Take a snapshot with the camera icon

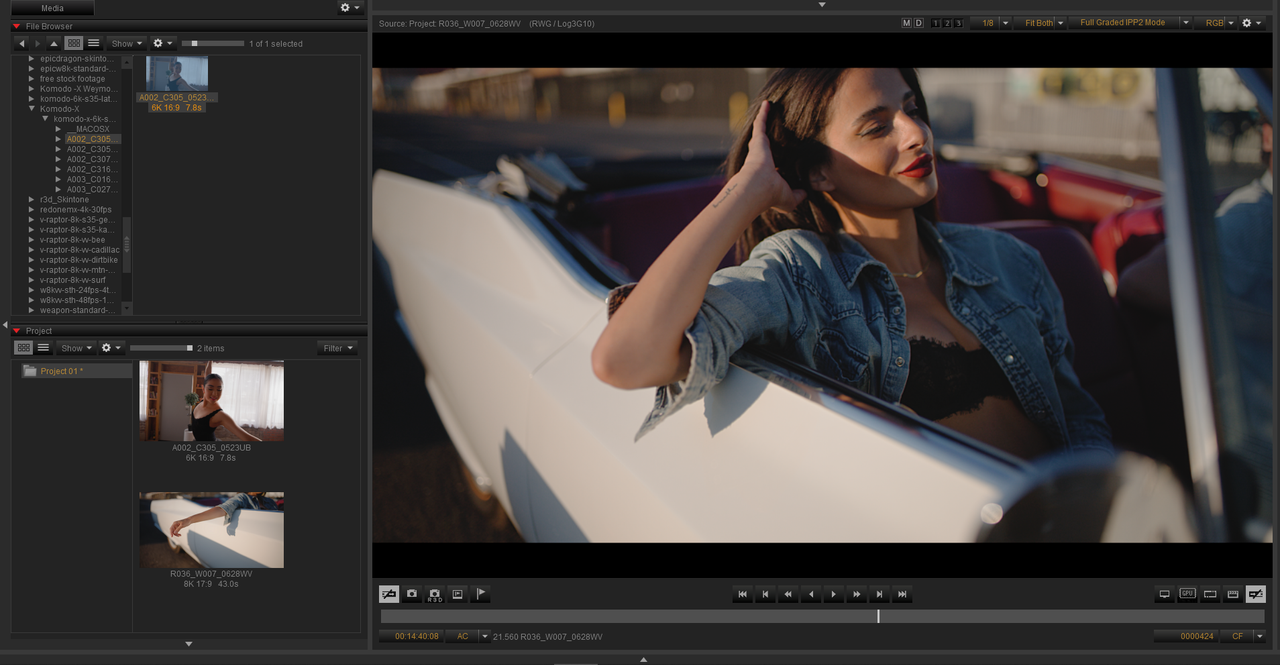pyautogui.click(x=412, y=594)
